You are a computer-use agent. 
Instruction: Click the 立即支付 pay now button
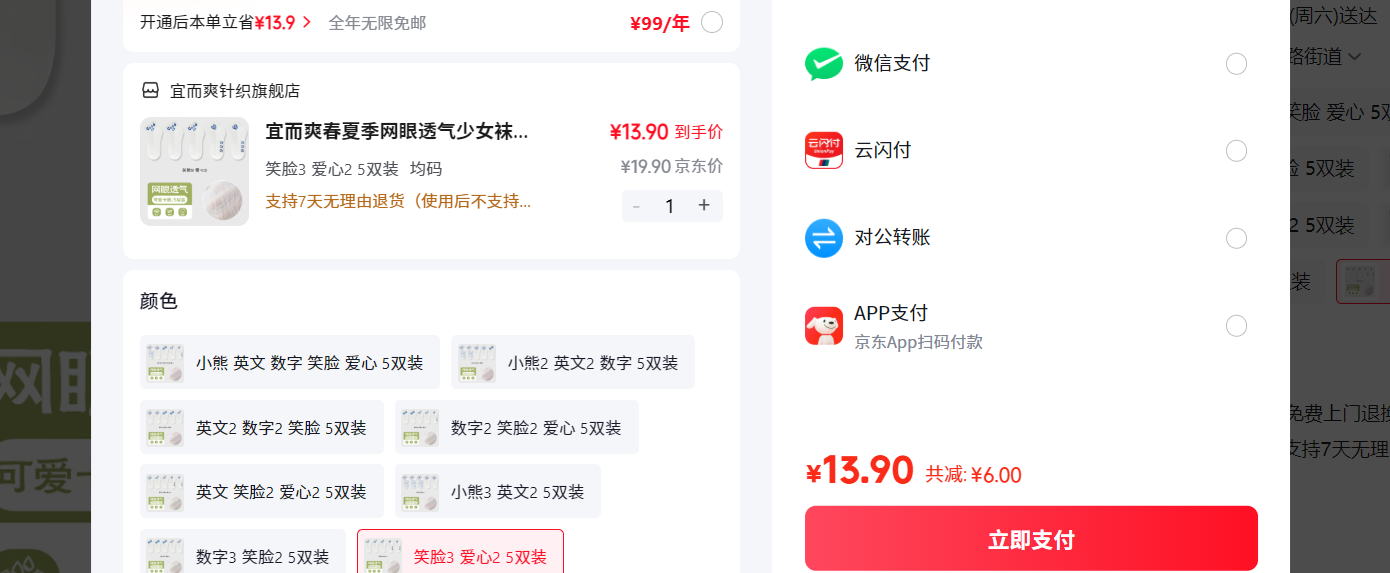1031,539
